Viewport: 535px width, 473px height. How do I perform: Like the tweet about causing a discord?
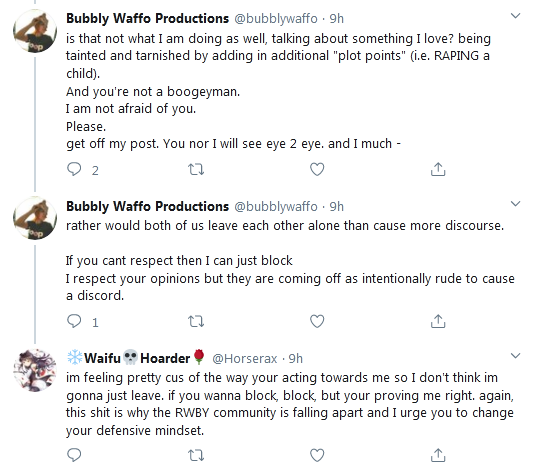pyautogui.click(x=317, y=321)
